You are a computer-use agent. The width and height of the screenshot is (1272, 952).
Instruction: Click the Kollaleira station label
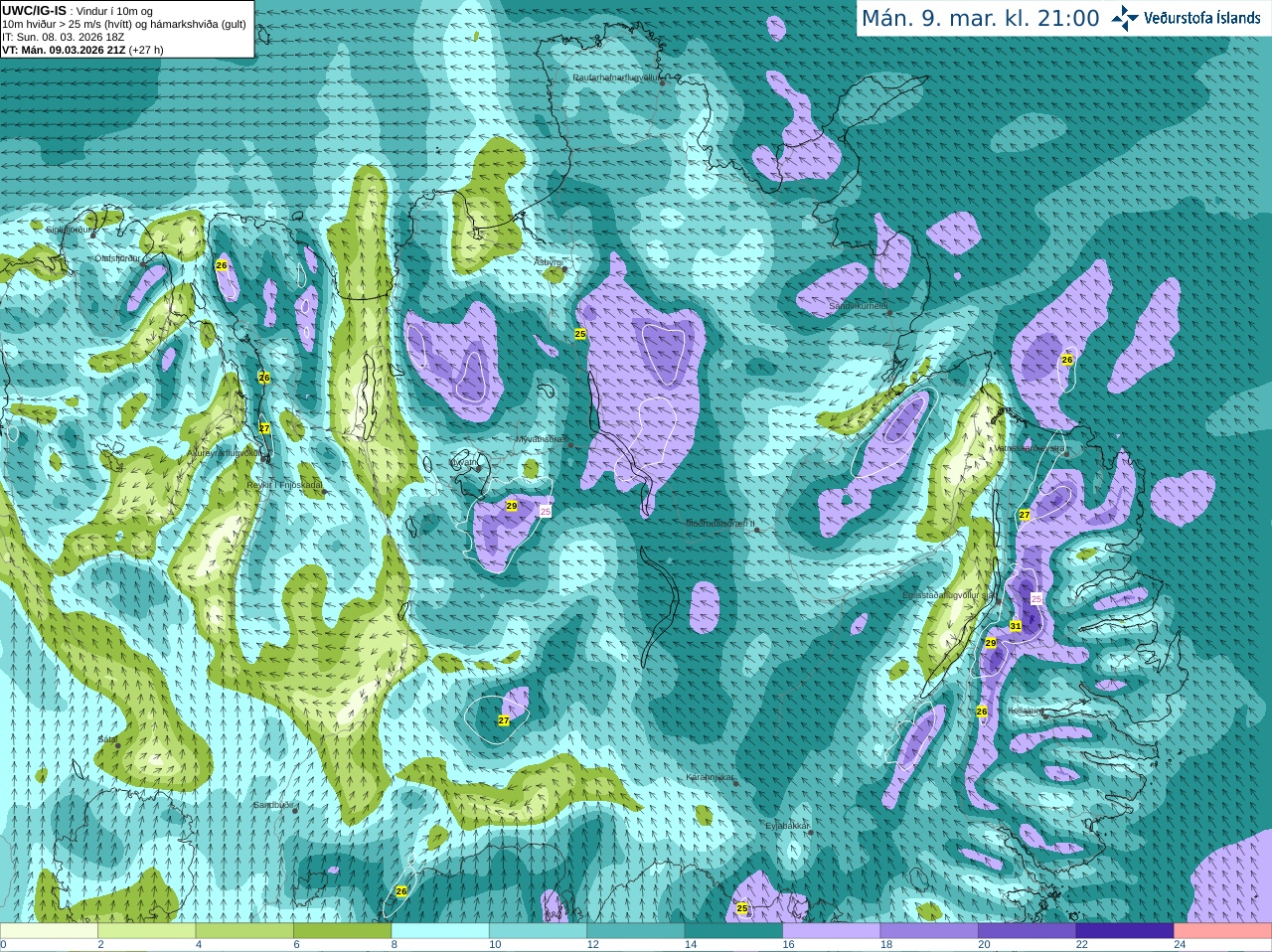(x=1026, y=711)
